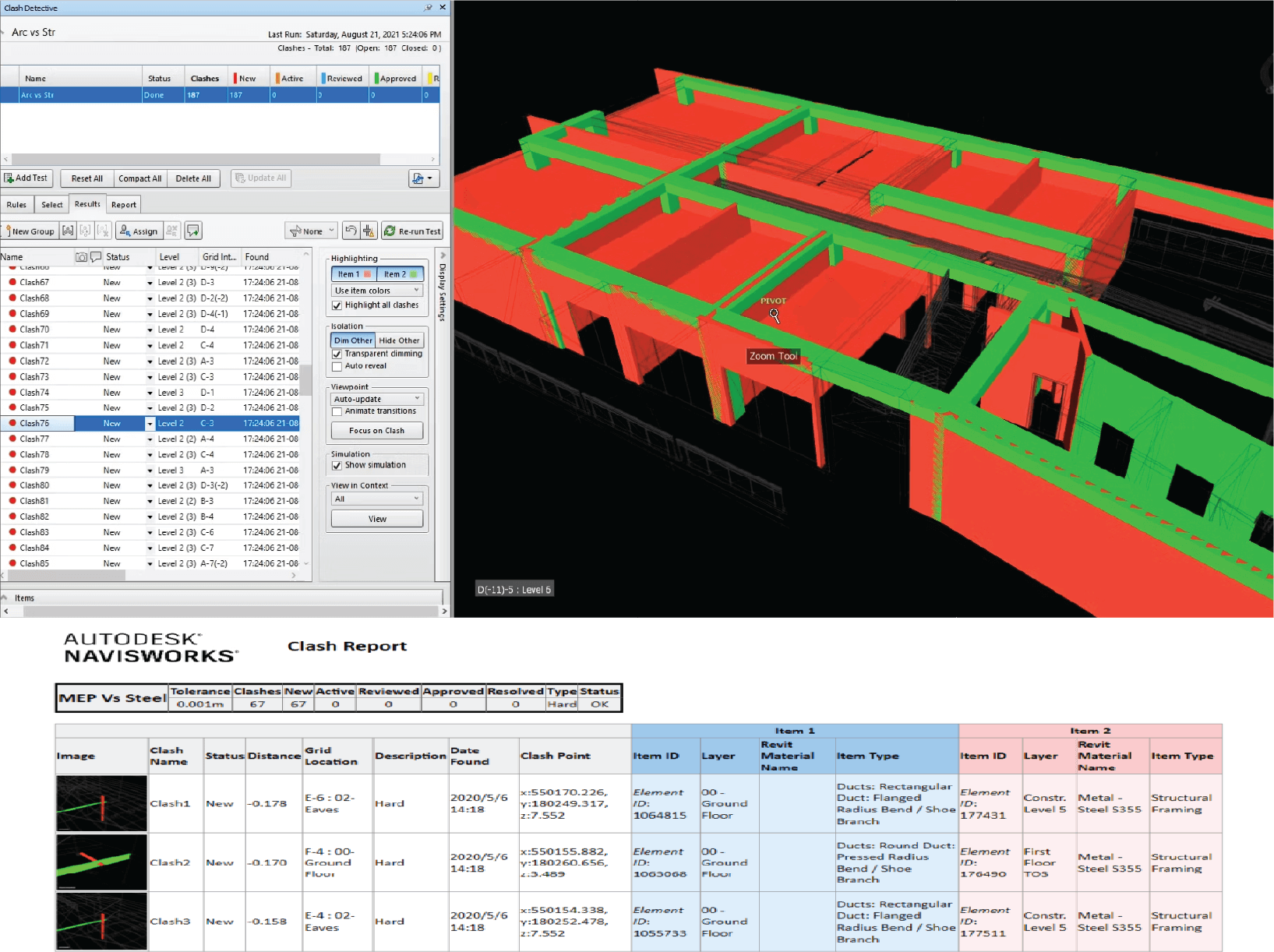Click the Reset All button
Viewport: 1274px width, 952px height.
pos(87,178)
